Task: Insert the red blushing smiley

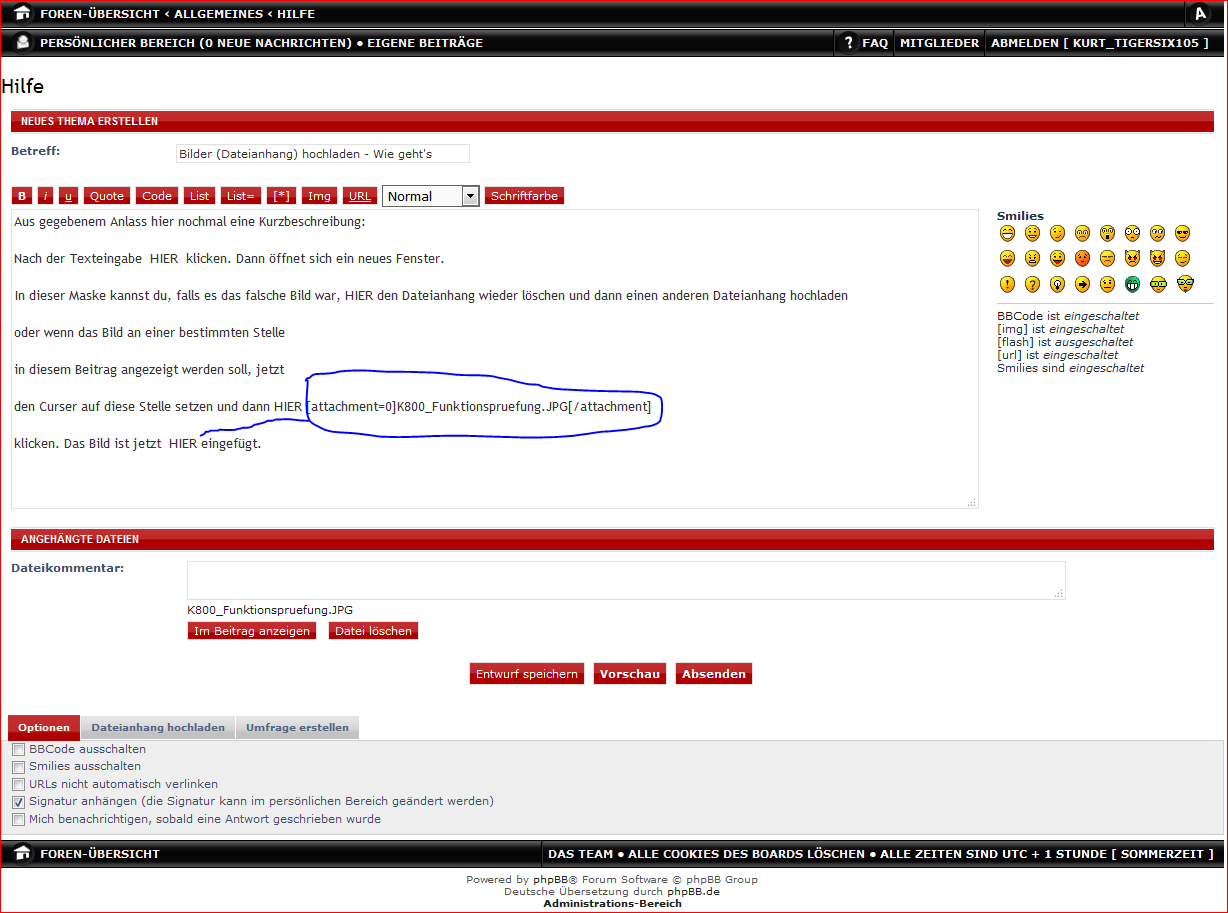Action: (1082, 258)
